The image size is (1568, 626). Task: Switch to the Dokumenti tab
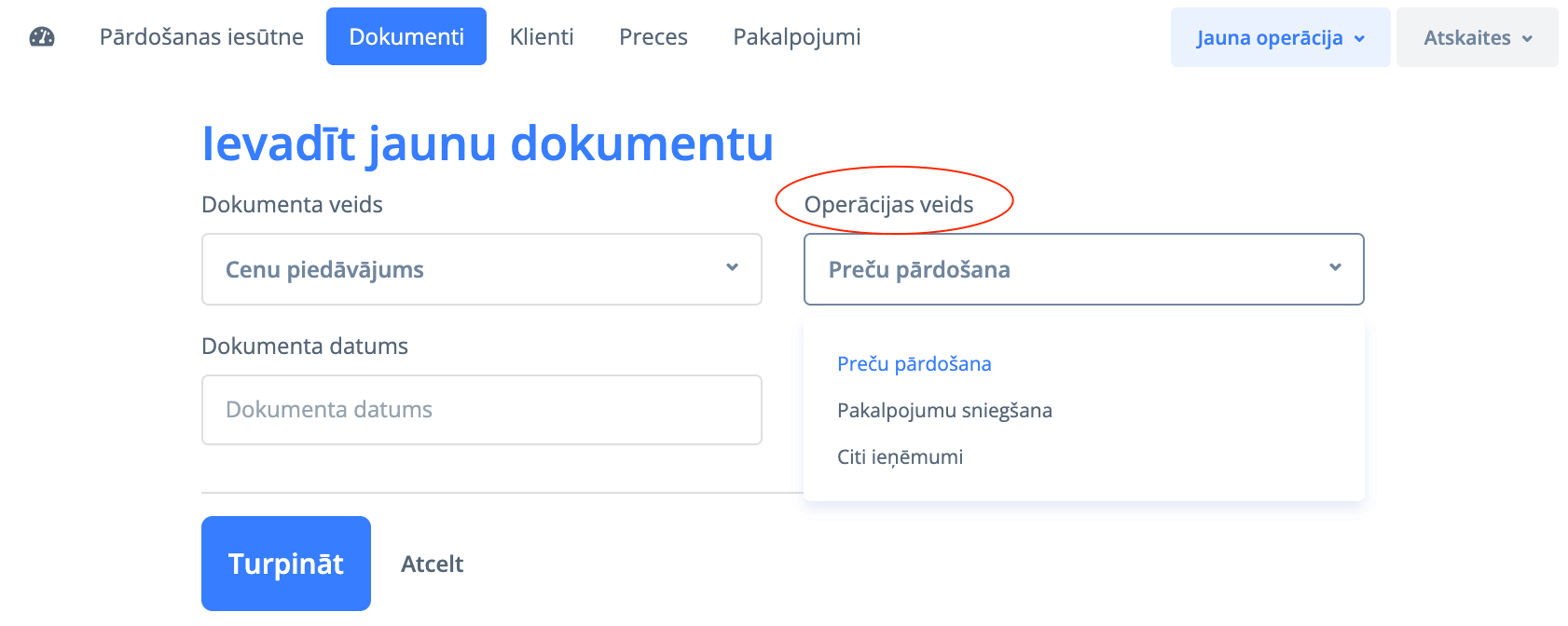tap(406, 37)
